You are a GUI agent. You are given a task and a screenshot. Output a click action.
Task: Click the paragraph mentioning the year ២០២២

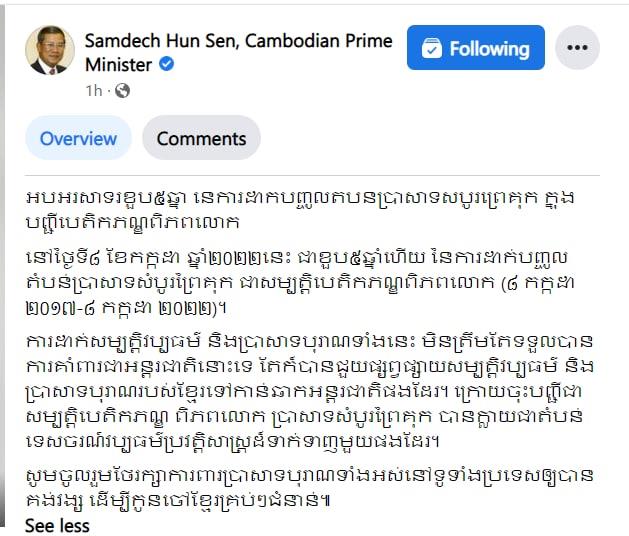(299, 283)
